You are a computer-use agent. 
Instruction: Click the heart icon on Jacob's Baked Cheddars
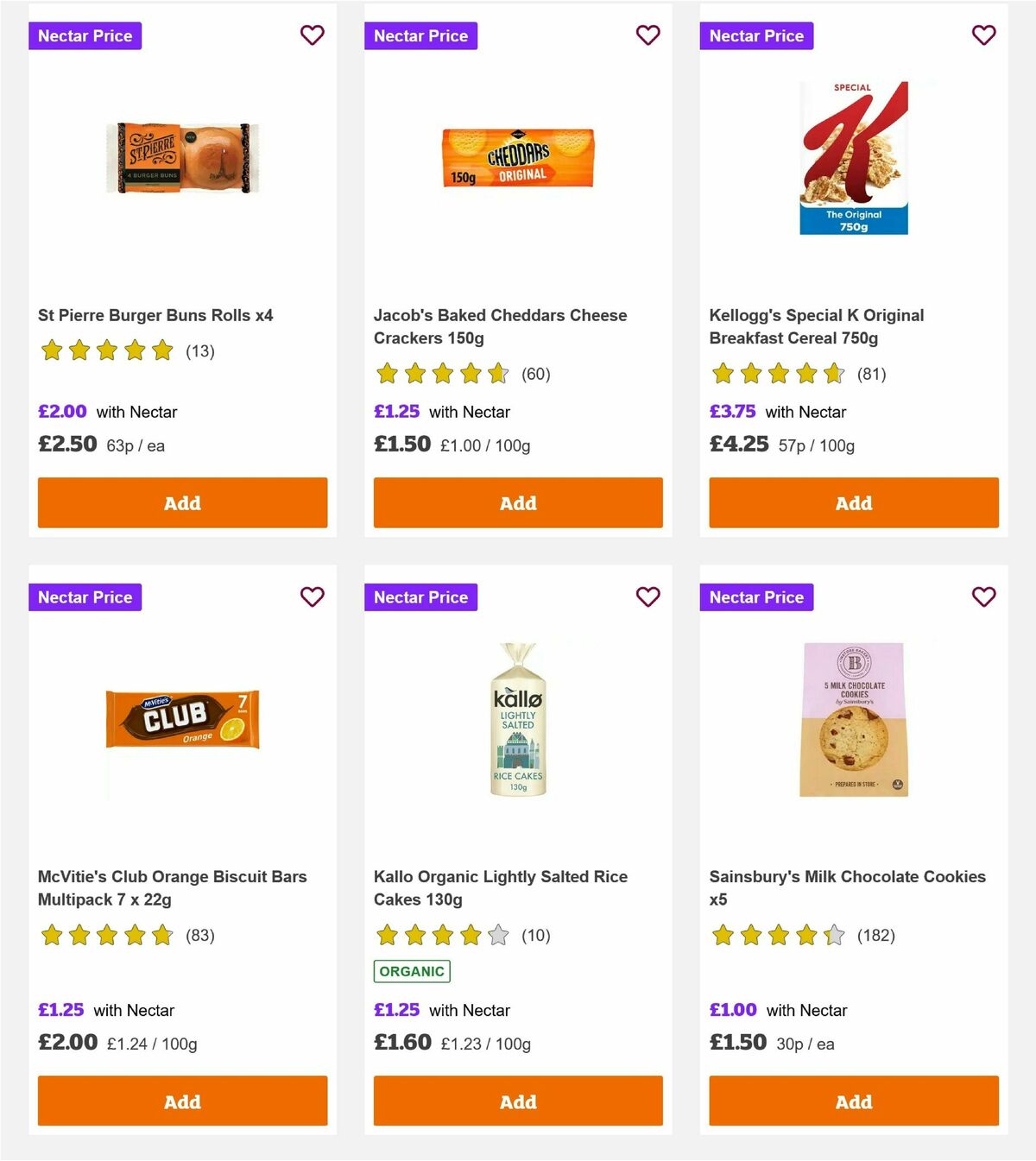[648, 35]
